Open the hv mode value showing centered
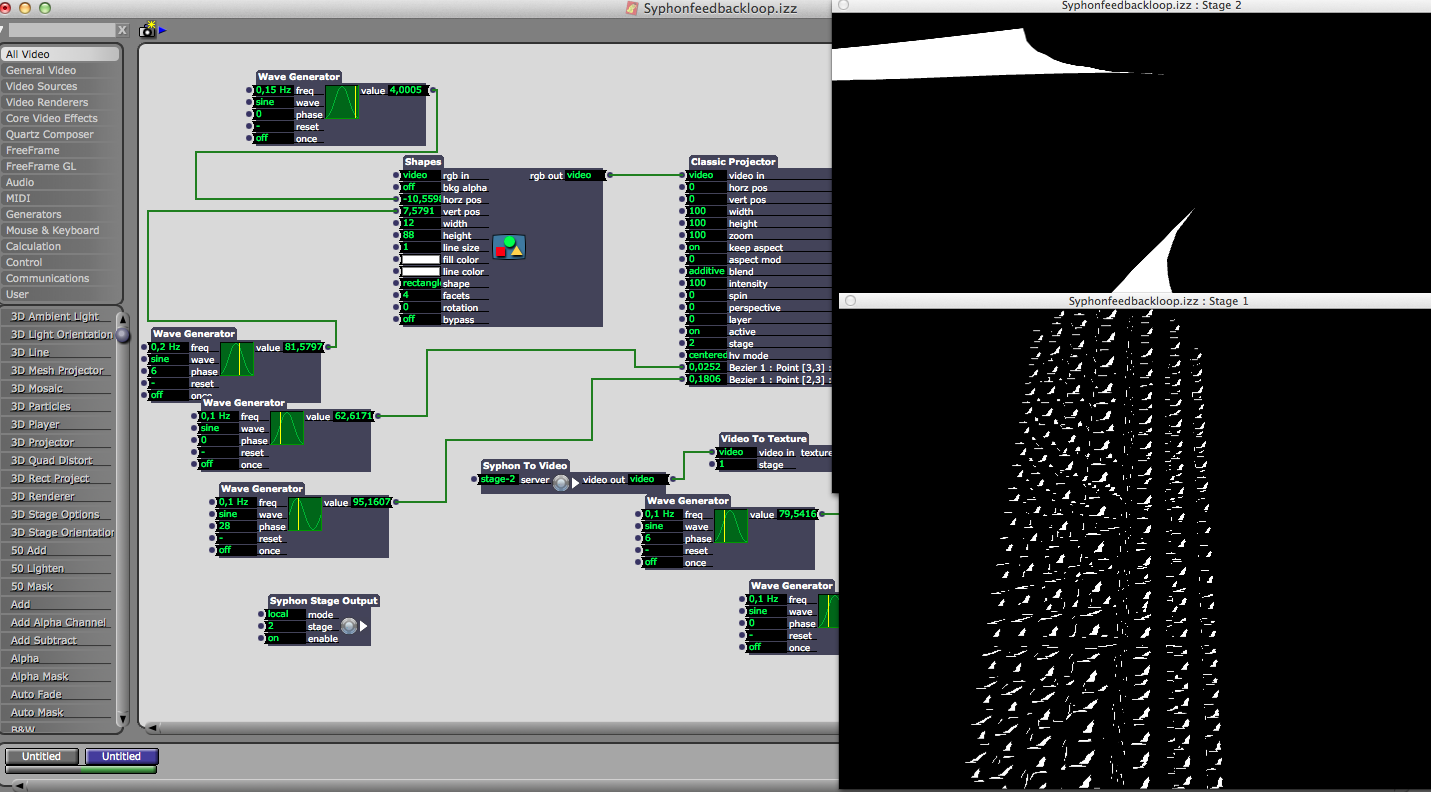1431x792 pixels. point(706,355)
